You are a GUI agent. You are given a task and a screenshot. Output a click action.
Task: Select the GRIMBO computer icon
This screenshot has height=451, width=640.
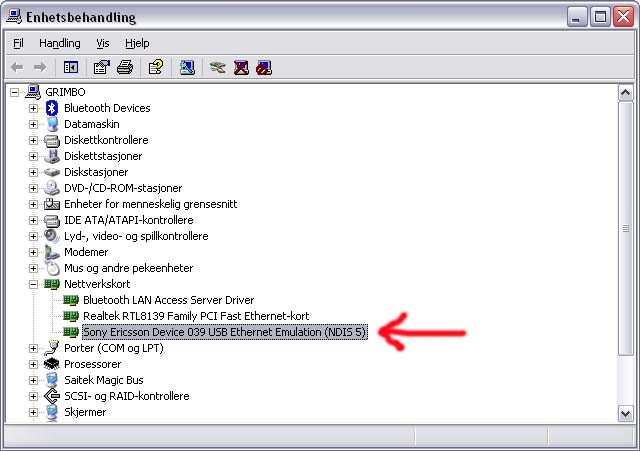click(33, 92)
